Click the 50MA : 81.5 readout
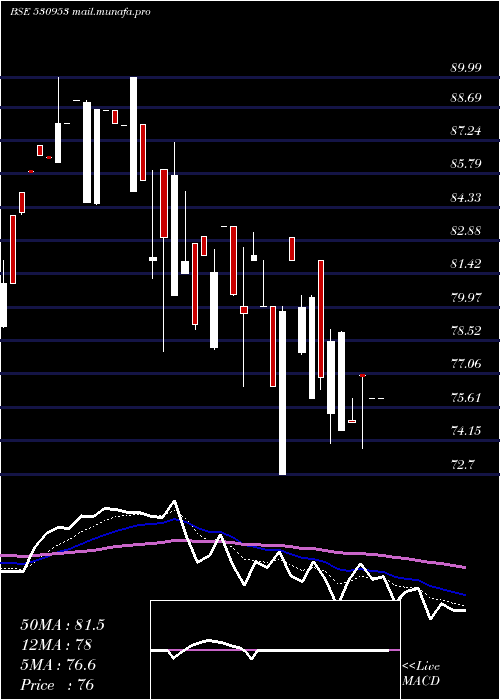This screenshot has width=500, height=700. pos(62,625)
